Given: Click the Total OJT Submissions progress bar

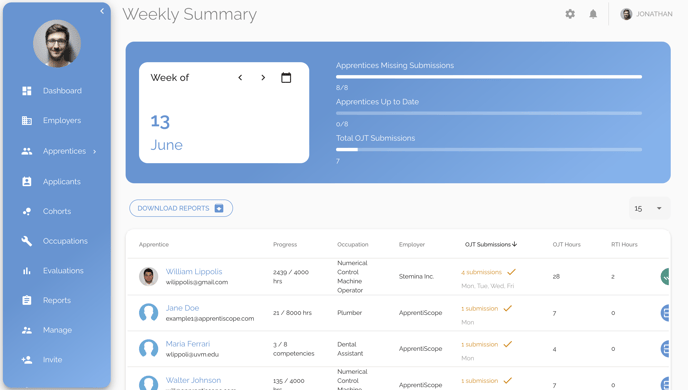Looking at the screenshot, I should (489, 150).
